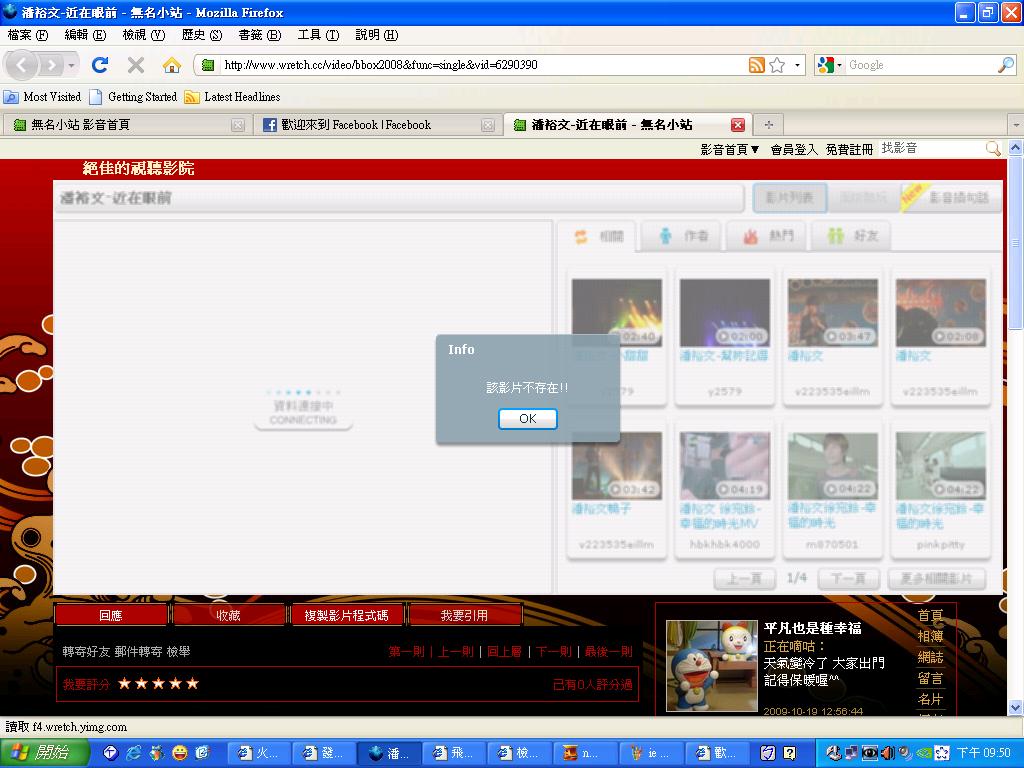Click the bookmark star icon
Screen dimensions: 1024x768
click(x=777, y=65)
